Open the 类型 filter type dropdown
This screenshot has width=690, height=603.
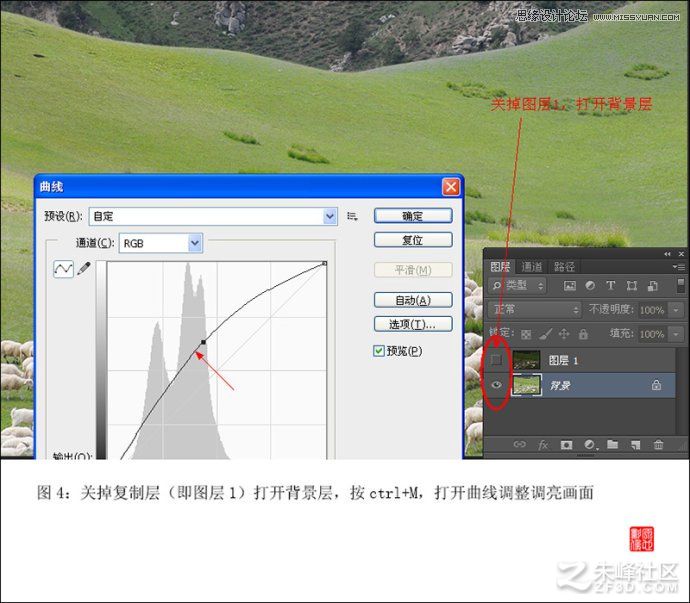[x=517, y=286]
